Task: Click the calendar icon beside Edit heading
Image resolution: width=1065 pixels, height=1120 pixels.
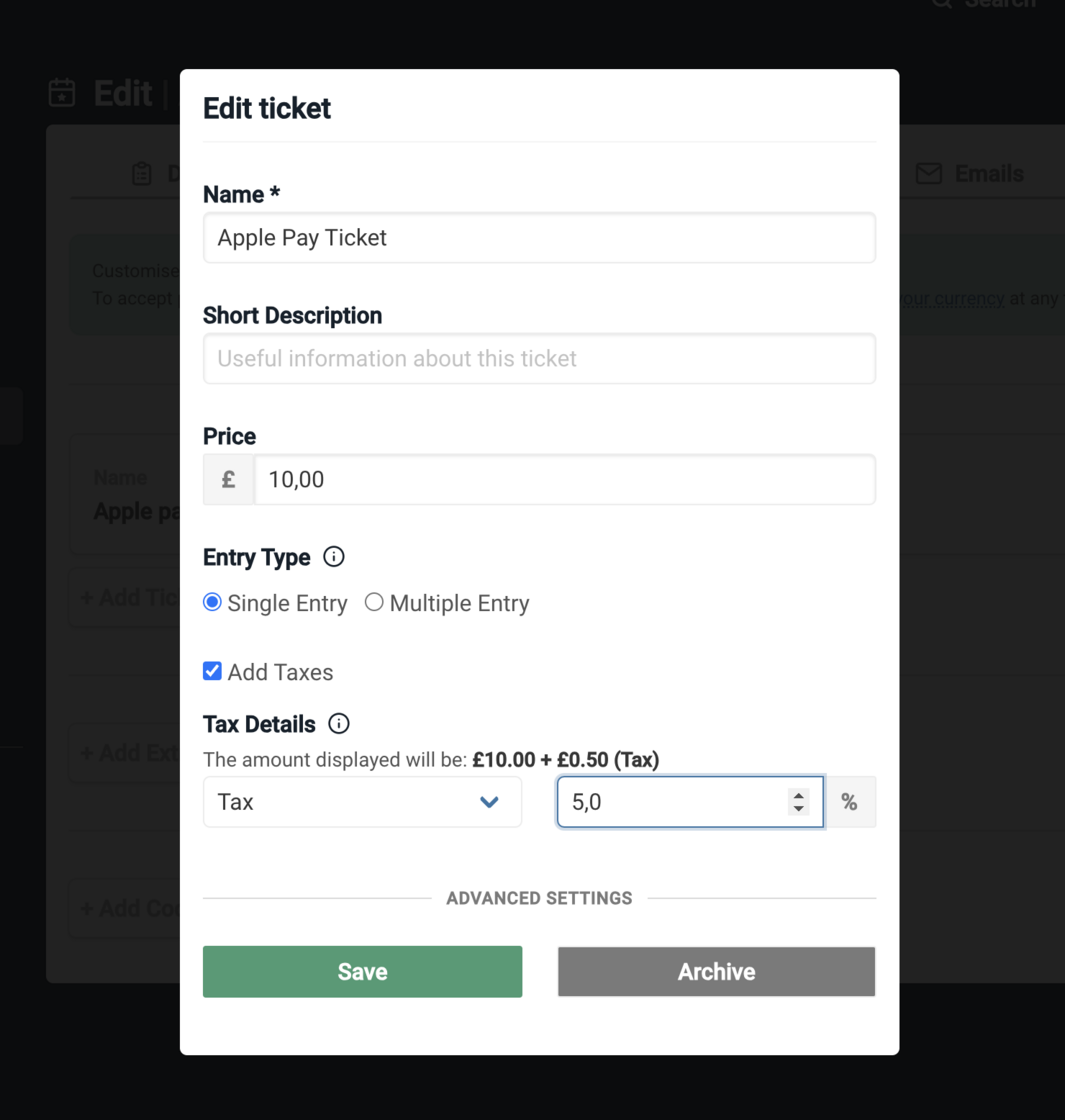Action: 62,93
